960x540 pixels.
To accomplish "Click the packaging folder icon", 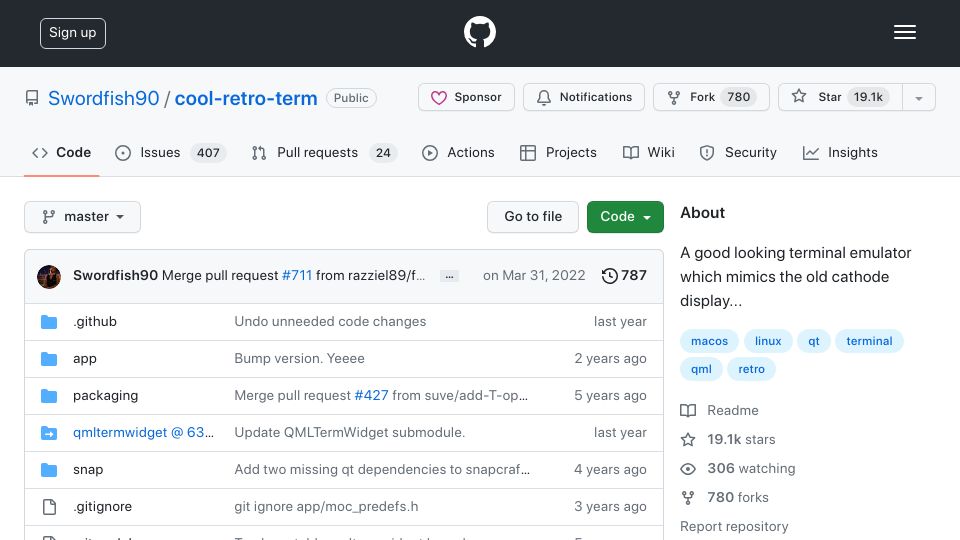I will coord(49,396).
